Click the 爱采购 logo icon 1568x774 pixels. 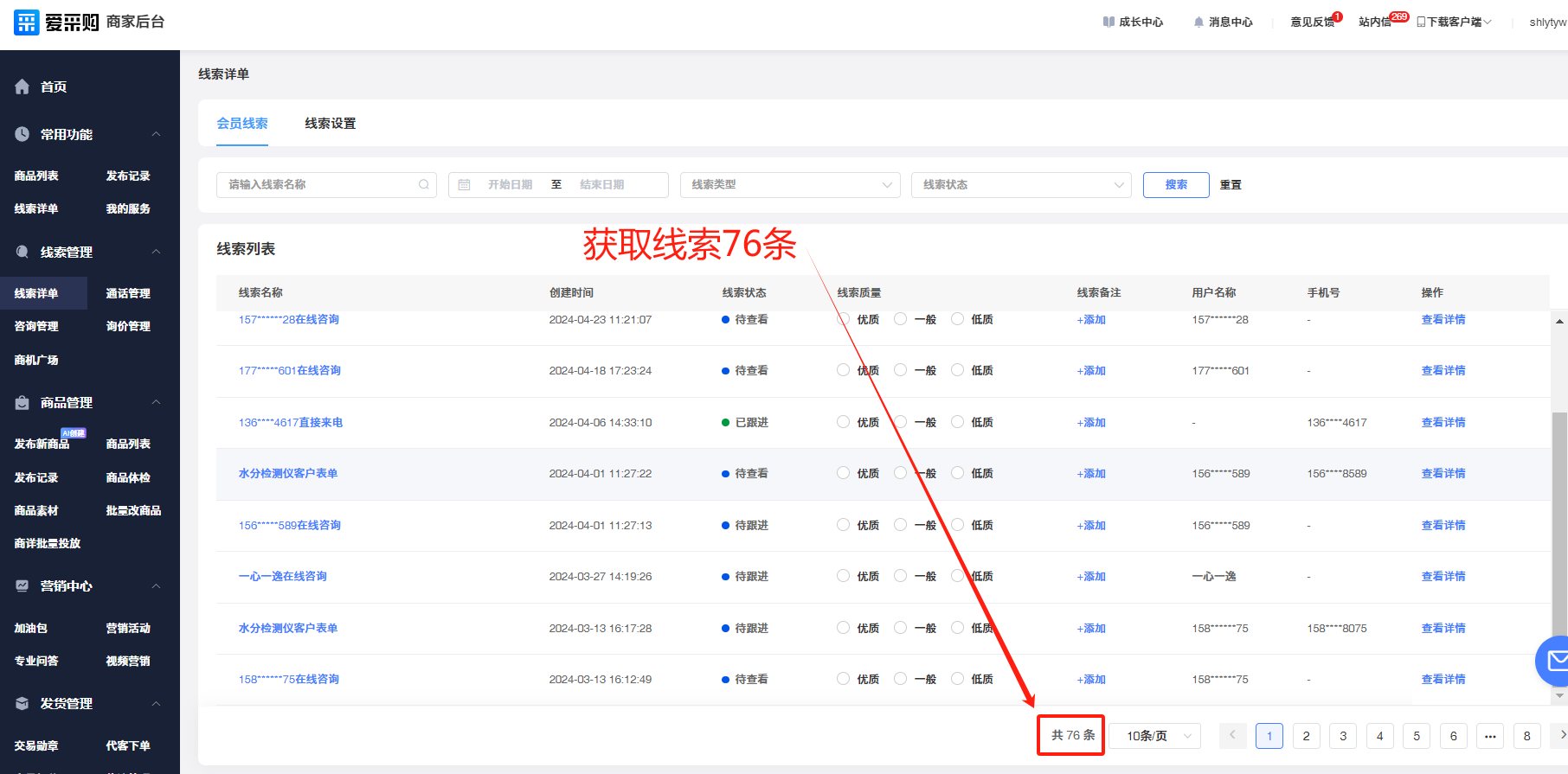(27, 22)
